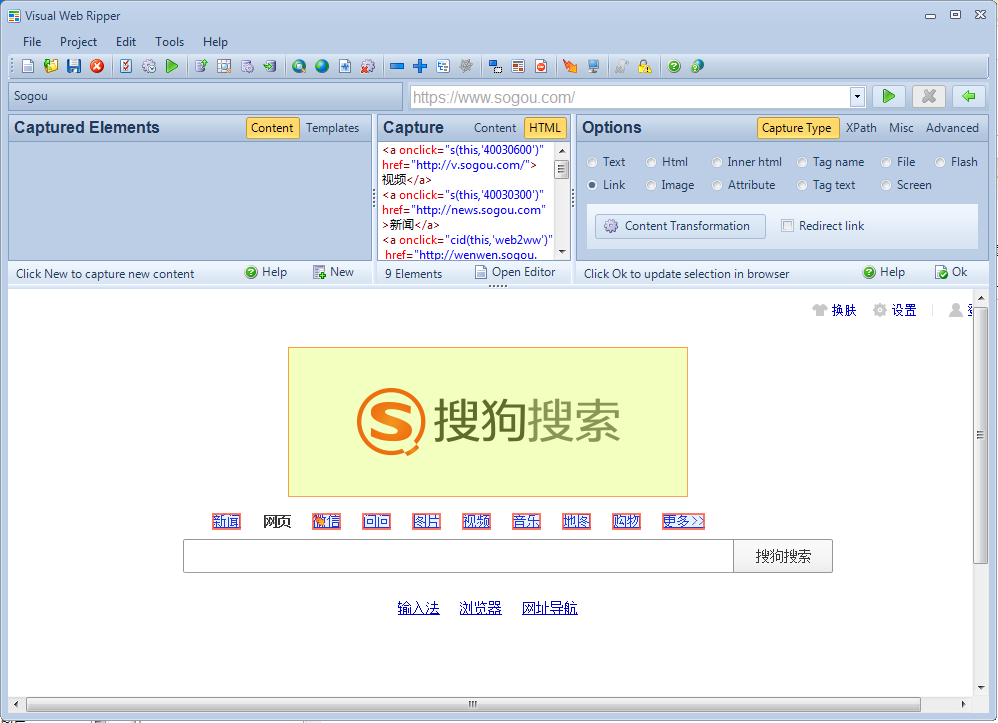
Task: Enable the Redirect link checkbox
Action: click(787, 226)
